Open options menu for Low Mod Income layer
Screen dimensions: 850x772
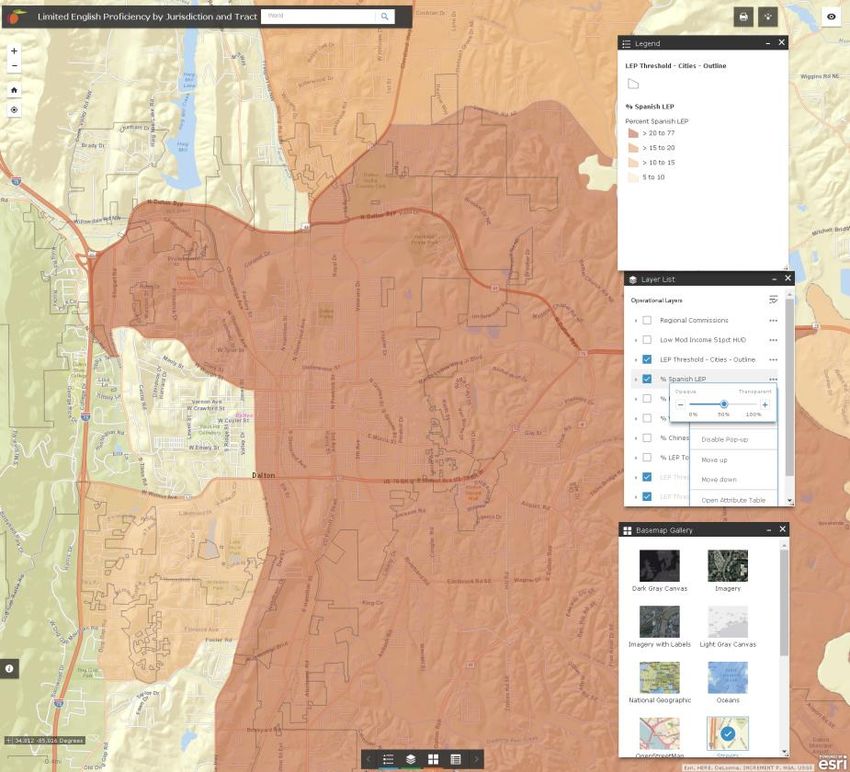coord(773,340)
